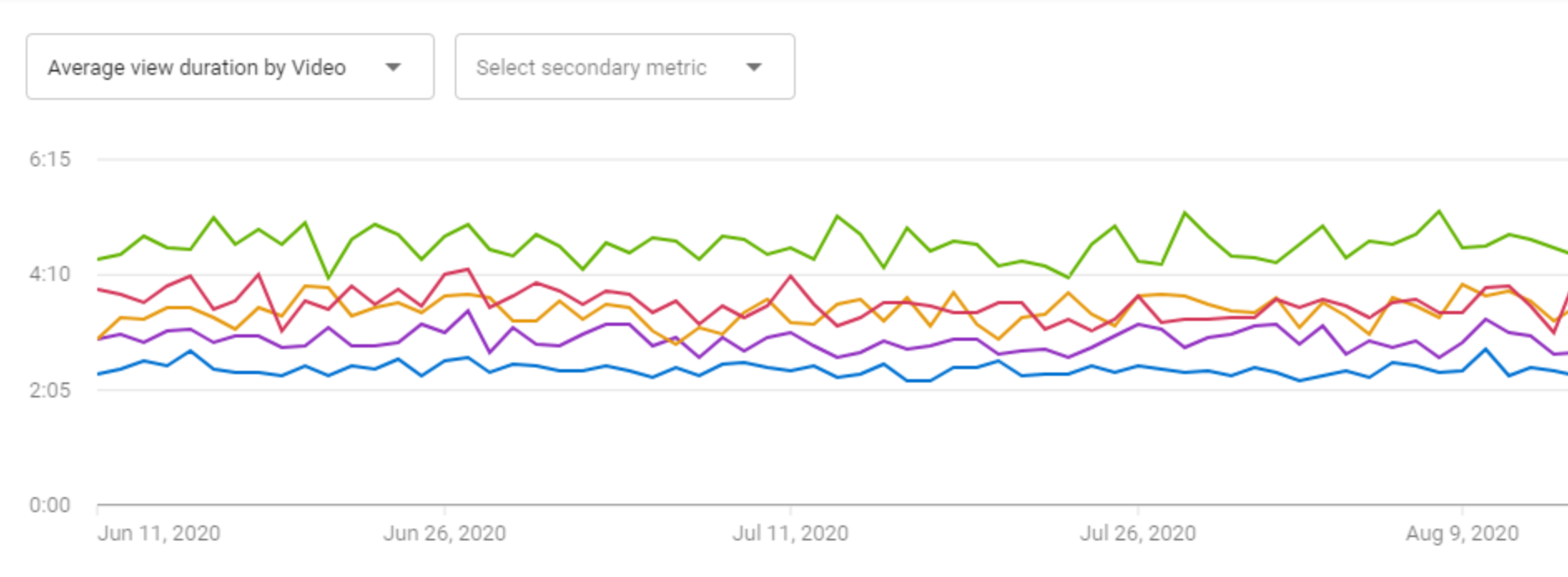Click the Jul 11 tick mark on the x-axis
The width and height of the screenshot is (1568, 577).
[791, 508]
